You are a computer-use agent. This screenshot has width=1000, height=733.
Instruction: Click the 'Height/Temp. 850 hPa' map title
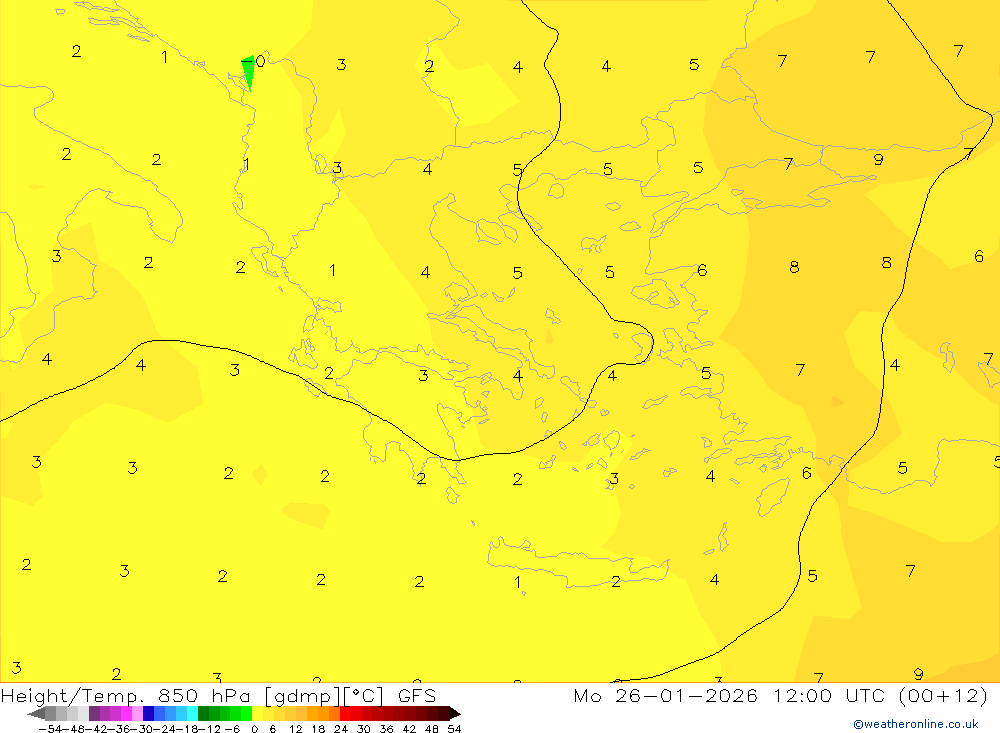pyautogui.click(x=126, y=695)
